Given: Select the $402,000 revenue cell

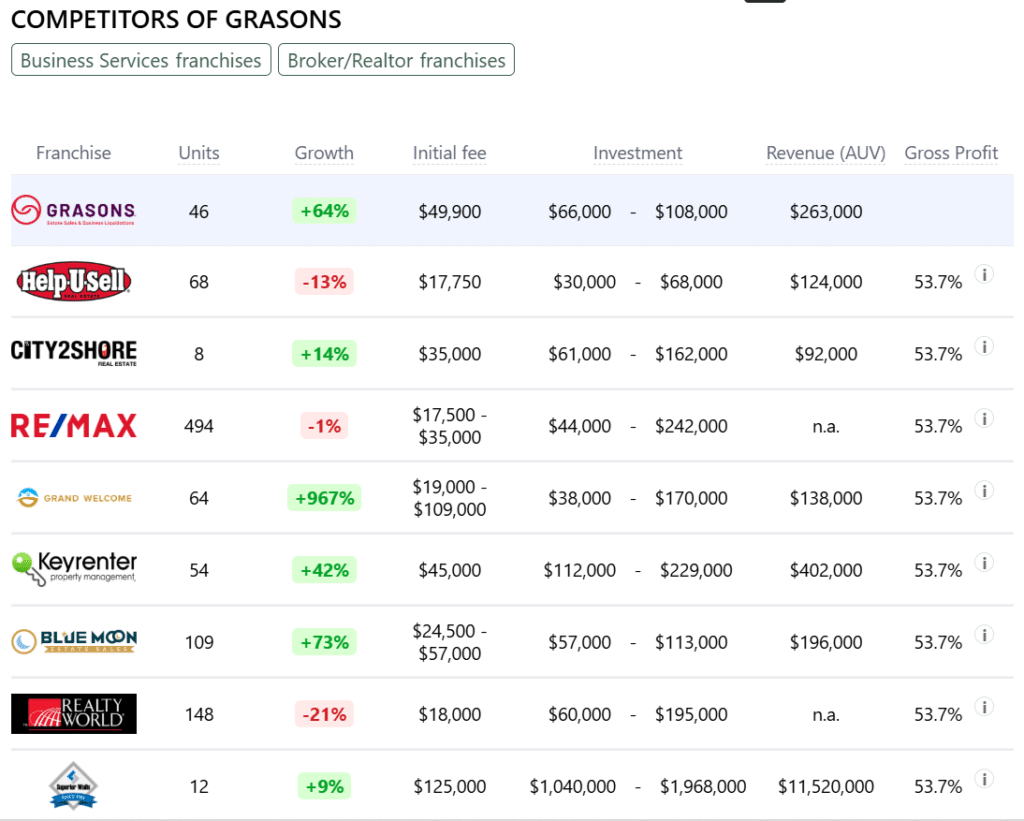Looking at the screenshot, I should [x=825, y=570].
